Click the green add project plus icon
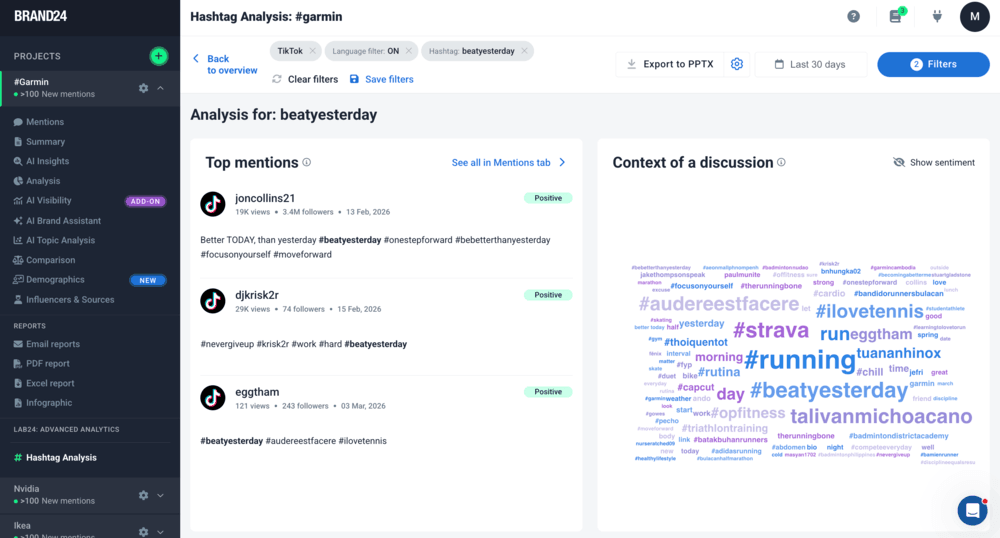 tap(158, 56)
